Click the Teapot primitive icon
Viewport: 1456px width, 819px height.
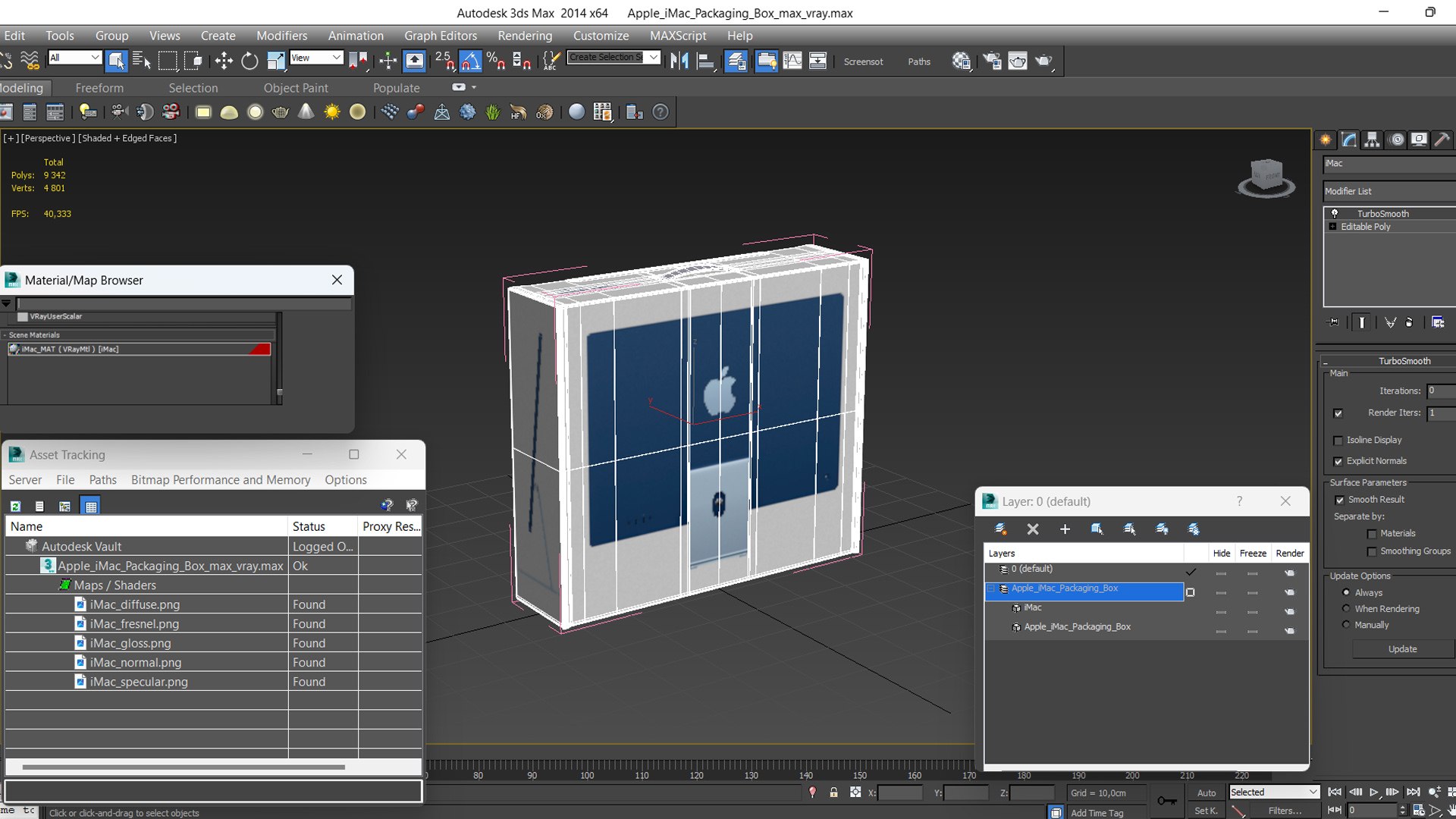[280, 112]
